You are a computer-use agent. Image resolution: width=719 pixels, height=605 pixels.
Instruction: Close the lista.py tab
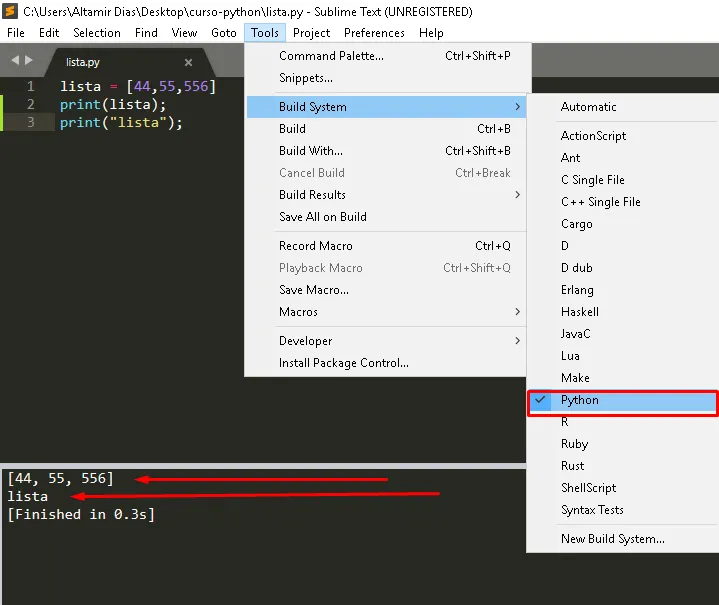188,62
